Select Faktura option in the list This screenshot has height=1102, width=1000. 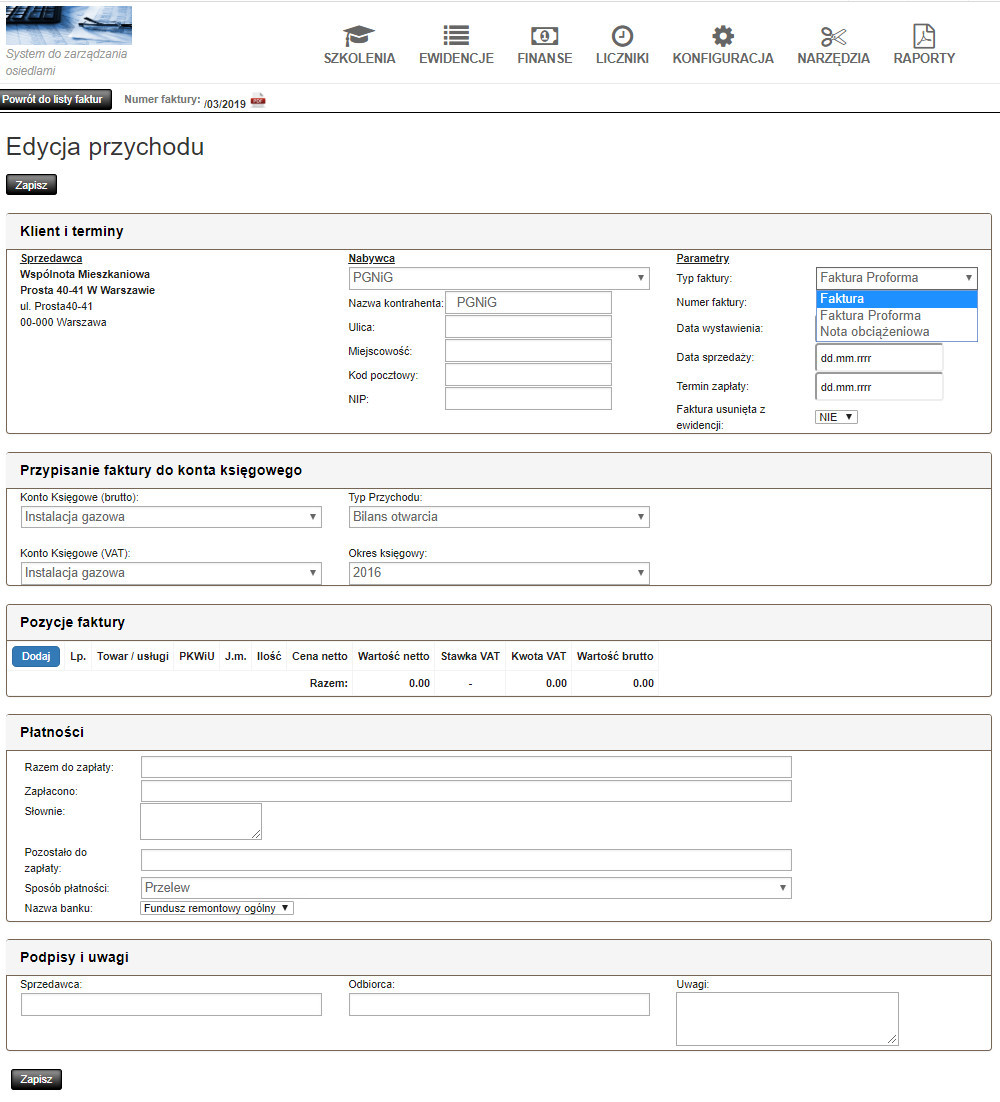(x=897, y=299)
